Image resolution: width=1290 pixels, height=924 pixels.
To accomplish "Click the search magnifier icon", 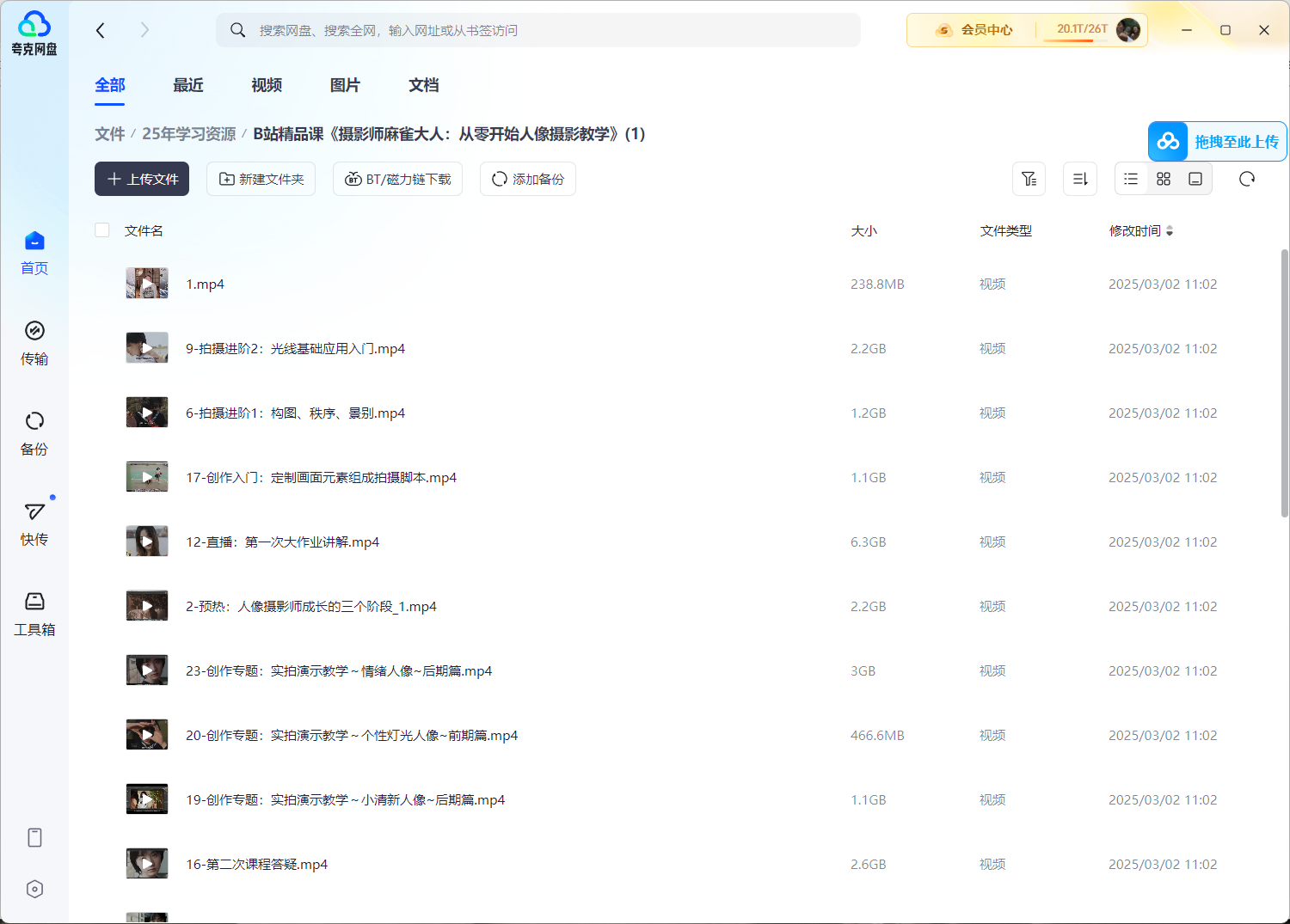I will click(x=238, y=30).
